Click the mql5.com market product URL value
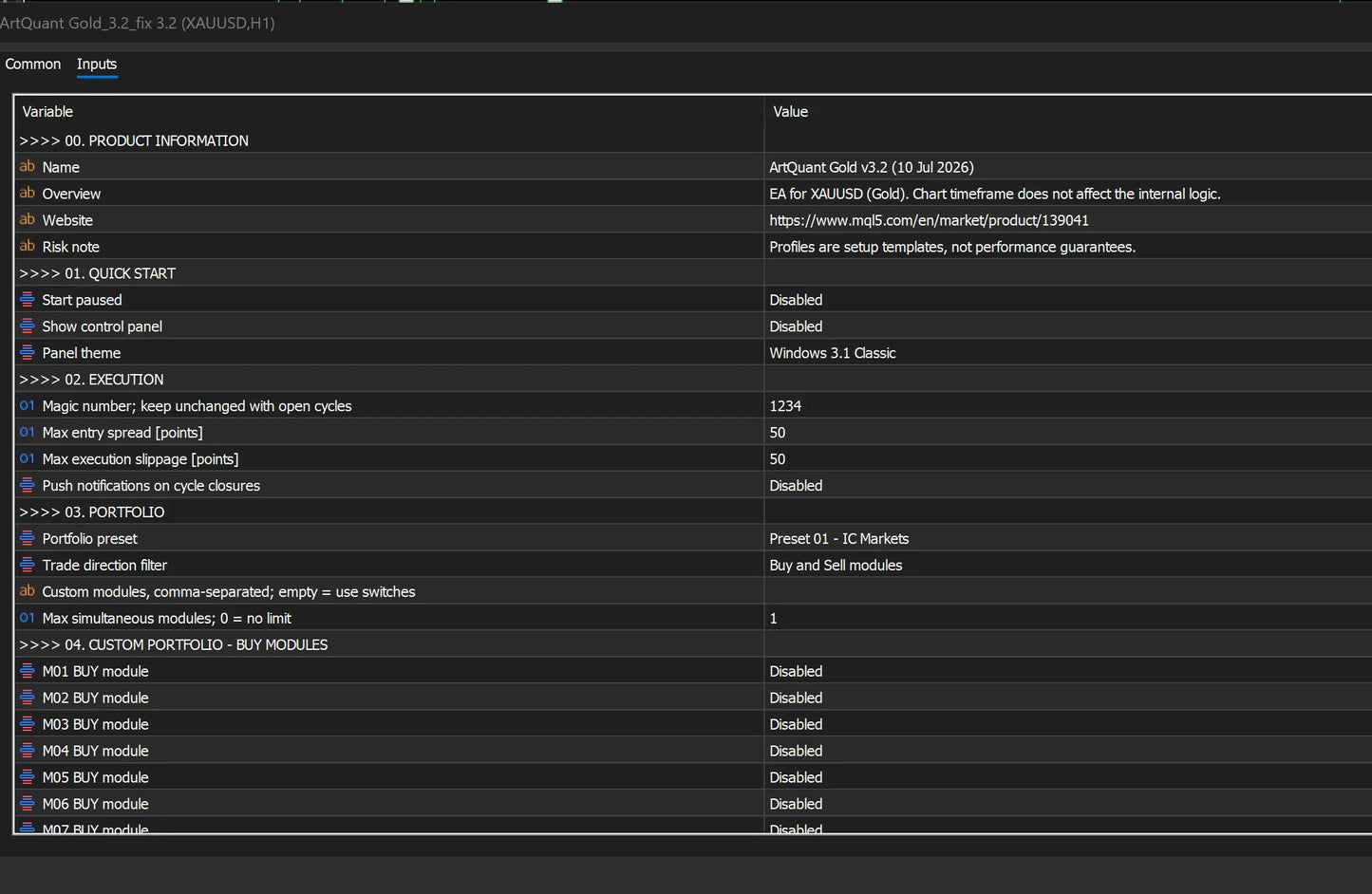 tap(929, 220)
